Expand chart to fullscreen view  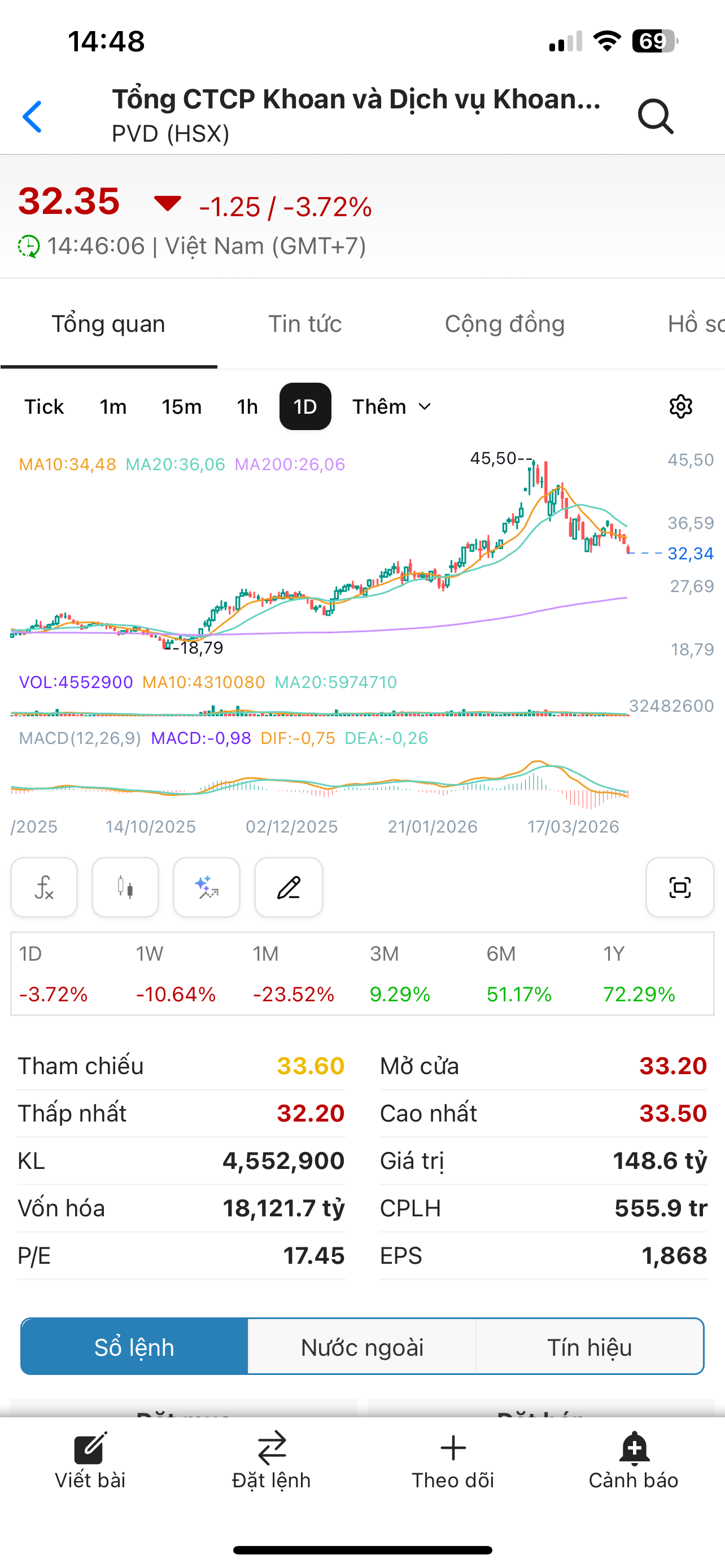click(679, 887)
